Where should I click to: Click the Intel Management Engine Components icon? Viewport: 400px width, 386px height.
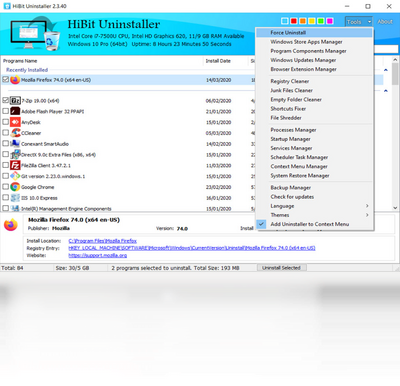15,208
